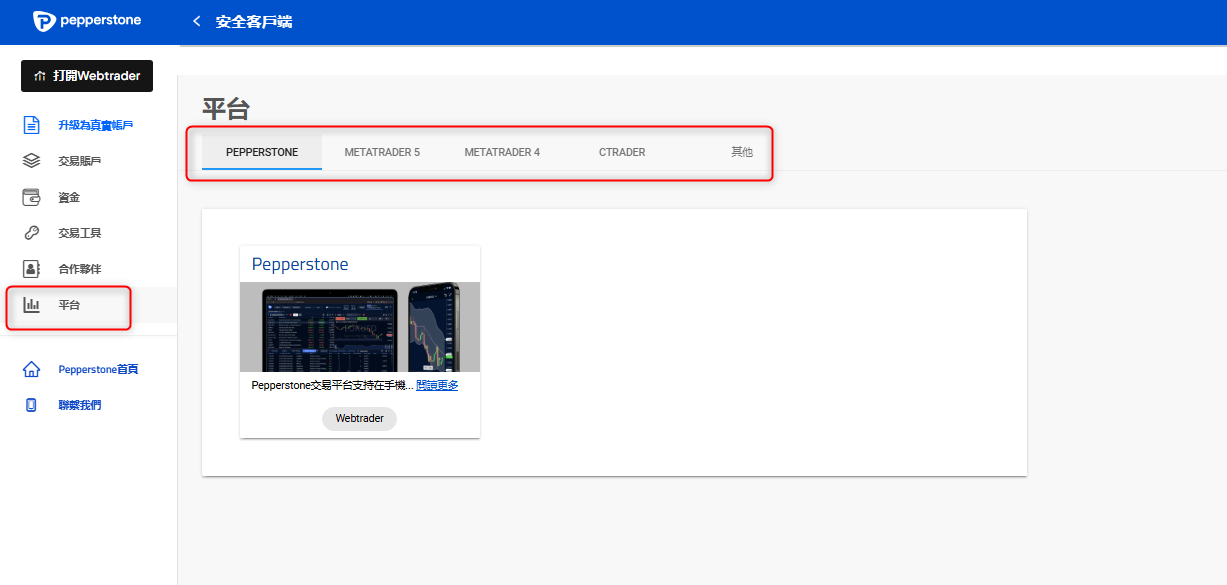Click the wrench icon for 交易工具
1227x585 pixels.
tap(32, 233)
